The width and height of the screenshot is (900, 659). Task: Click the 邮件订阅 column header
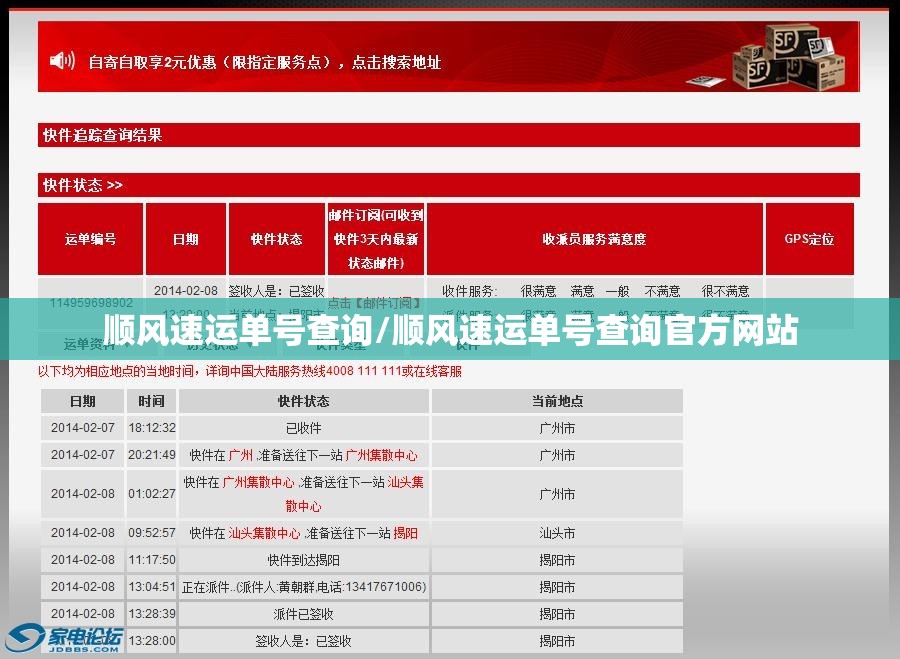[x=375, y=239]
